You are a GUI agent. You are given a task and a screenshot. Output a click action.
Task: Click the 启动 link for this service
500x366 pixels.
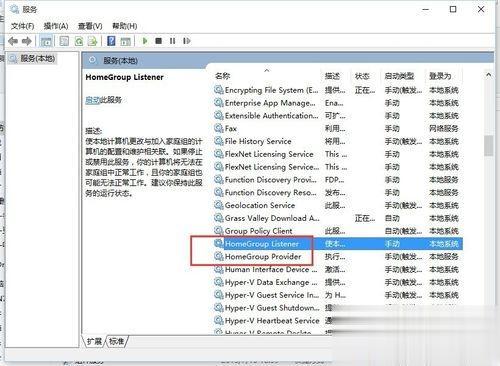[92, 100]
